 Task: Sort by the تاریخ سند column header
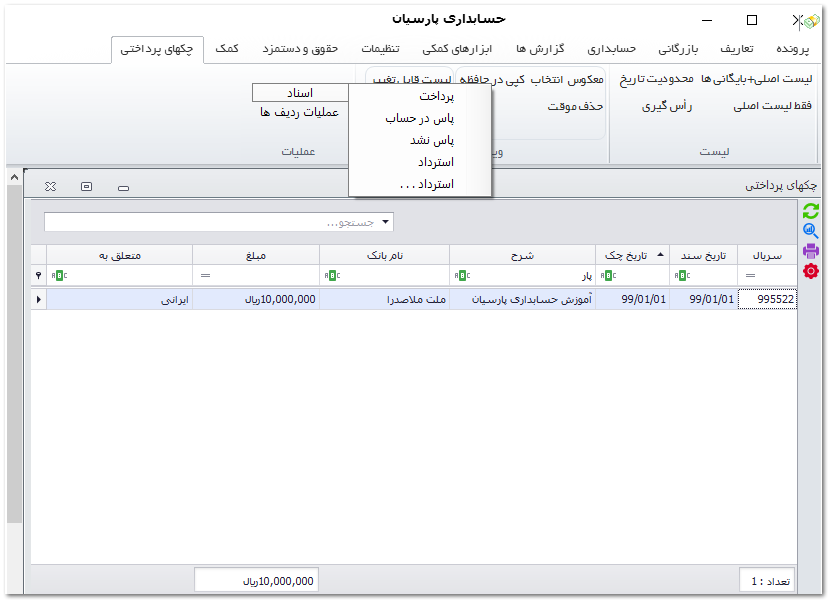click(705, 255)
